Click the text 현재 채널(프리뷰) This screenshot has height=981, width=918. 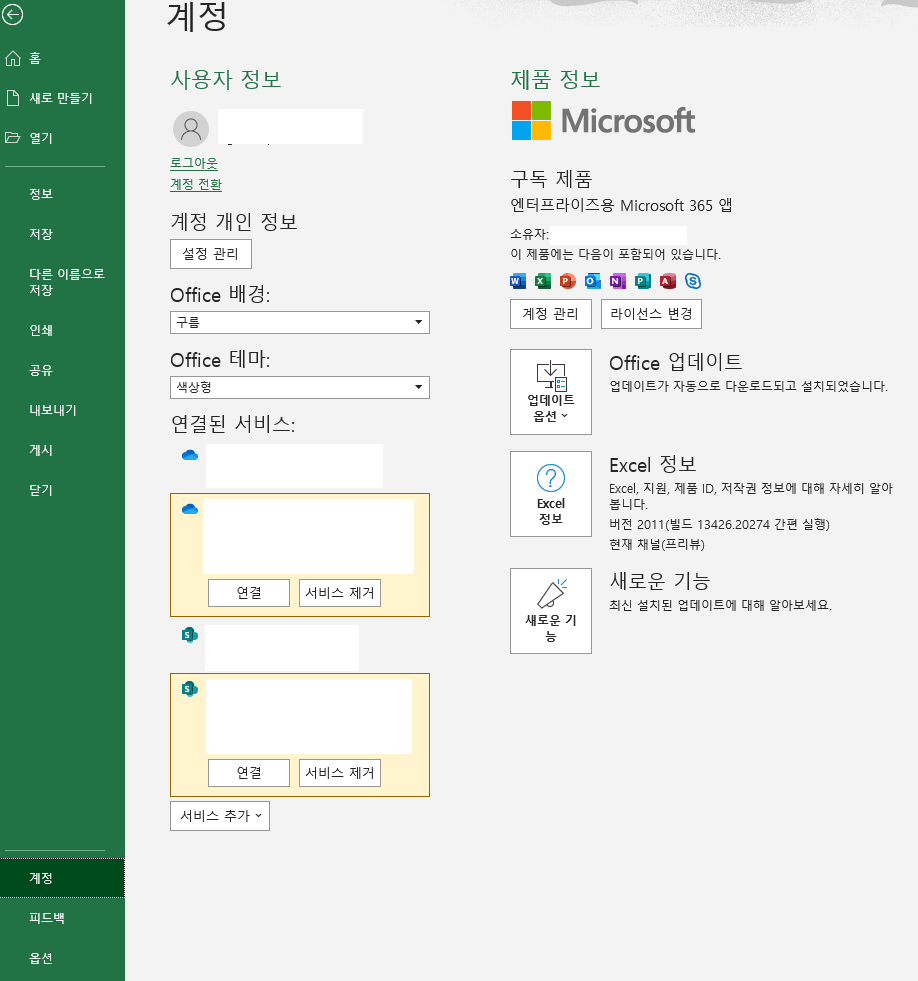[x=657, y=544]
